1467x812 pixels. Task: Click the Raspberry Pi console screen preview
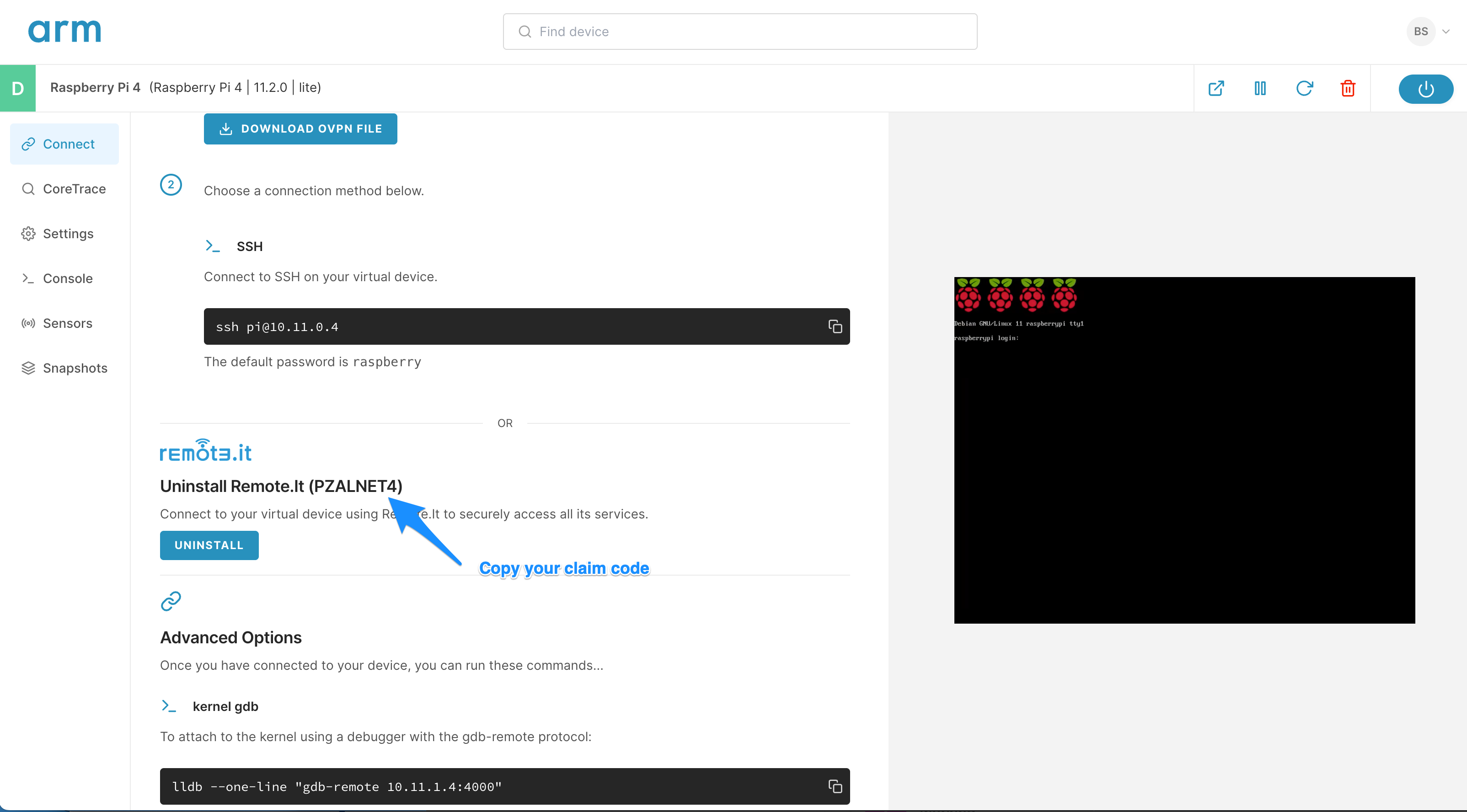point(1184,450)
